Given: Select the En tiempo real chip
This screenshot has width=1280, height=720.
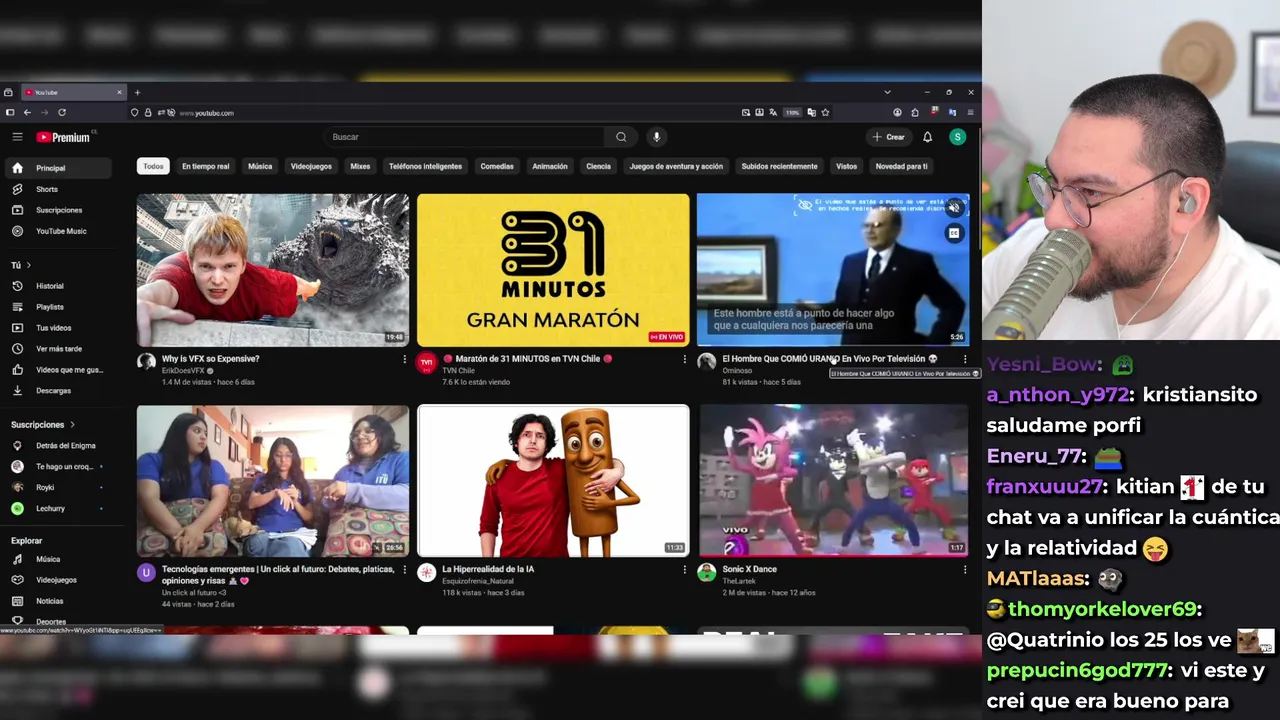Looking at the screenshot, I should click(x=205, y=167).
